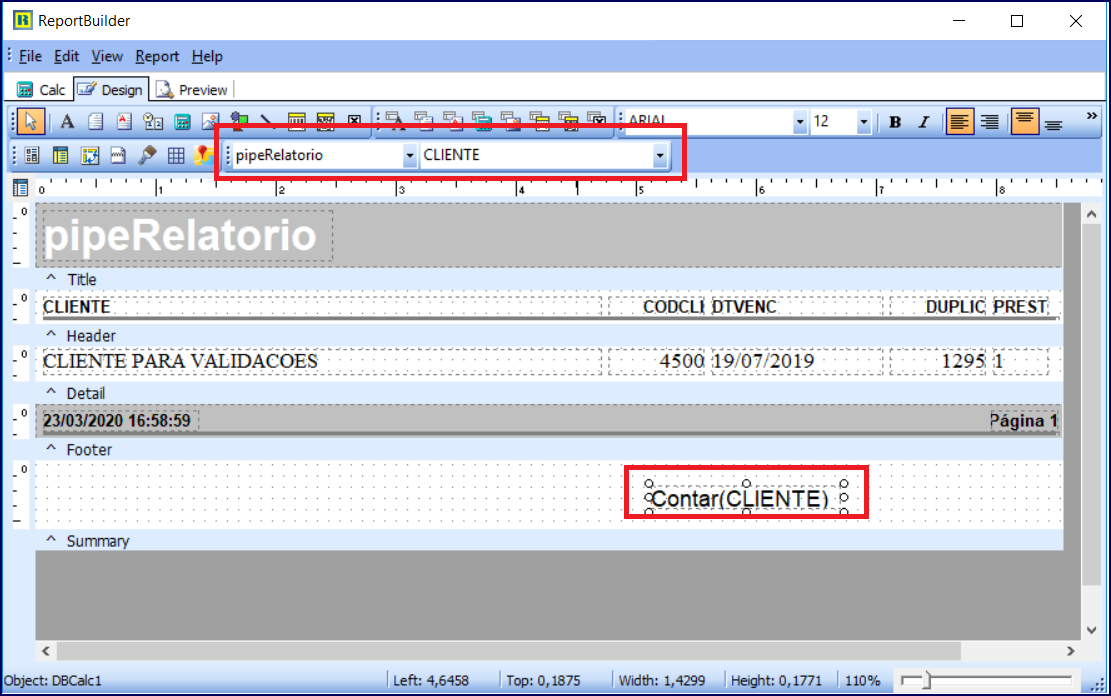
Task: Select the CheckBox component tool
Action: click(354, 121)
